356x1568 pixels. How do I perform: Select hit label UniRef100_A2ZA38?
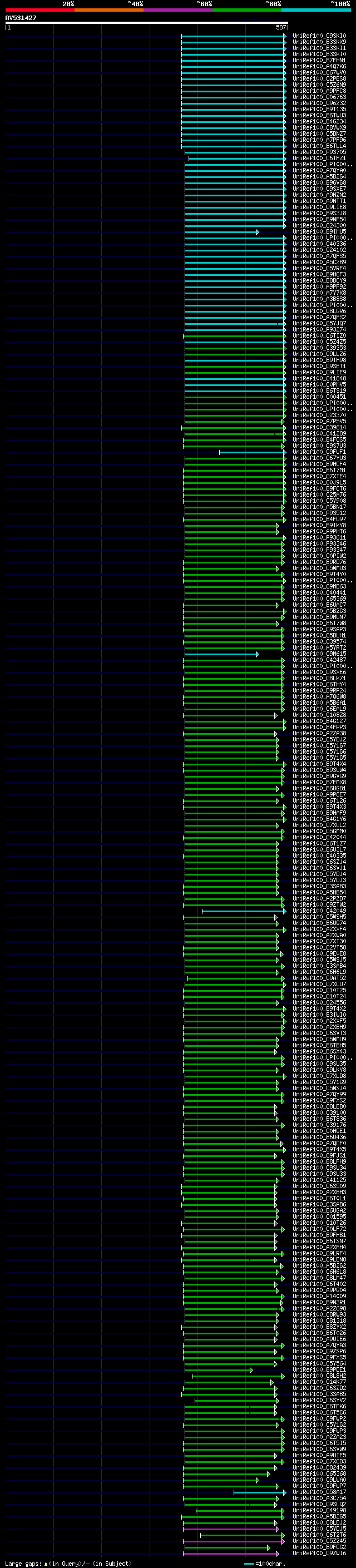point(319,734)
